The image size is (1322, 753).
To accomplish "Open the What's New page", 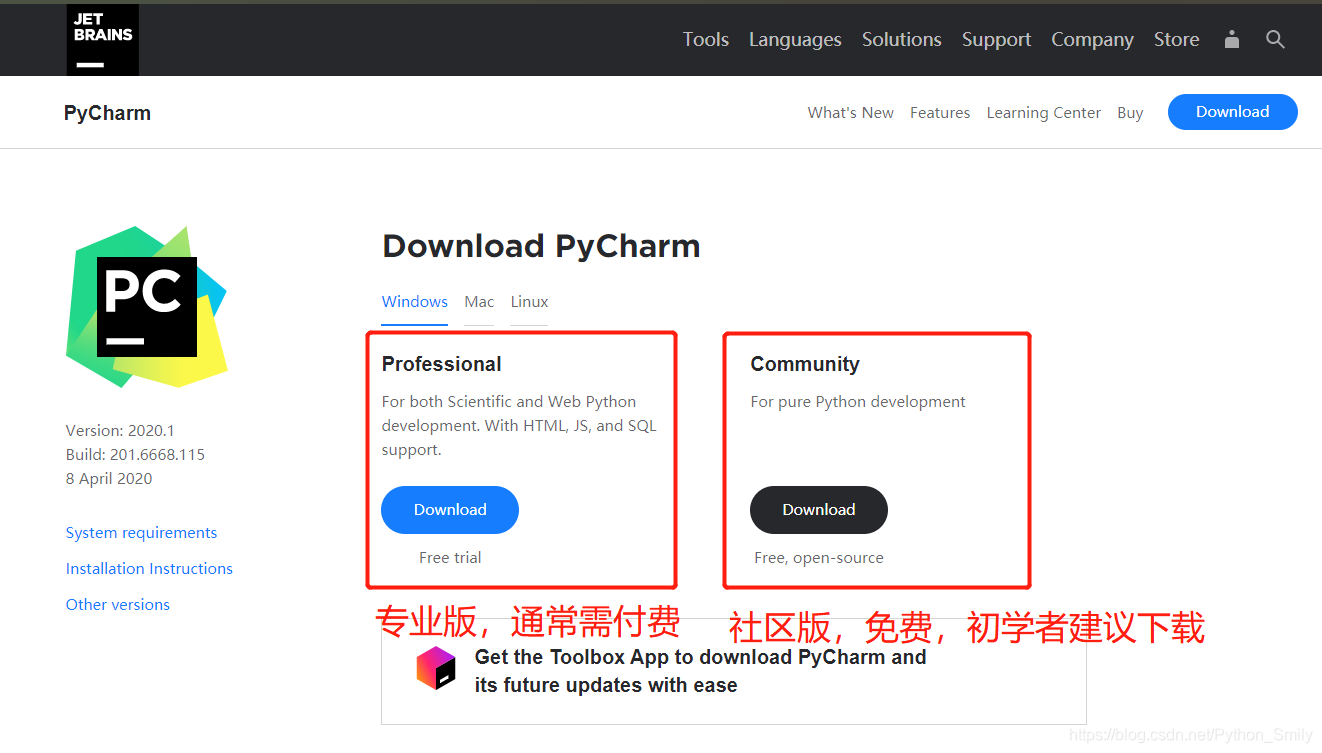I will [851, 113].
